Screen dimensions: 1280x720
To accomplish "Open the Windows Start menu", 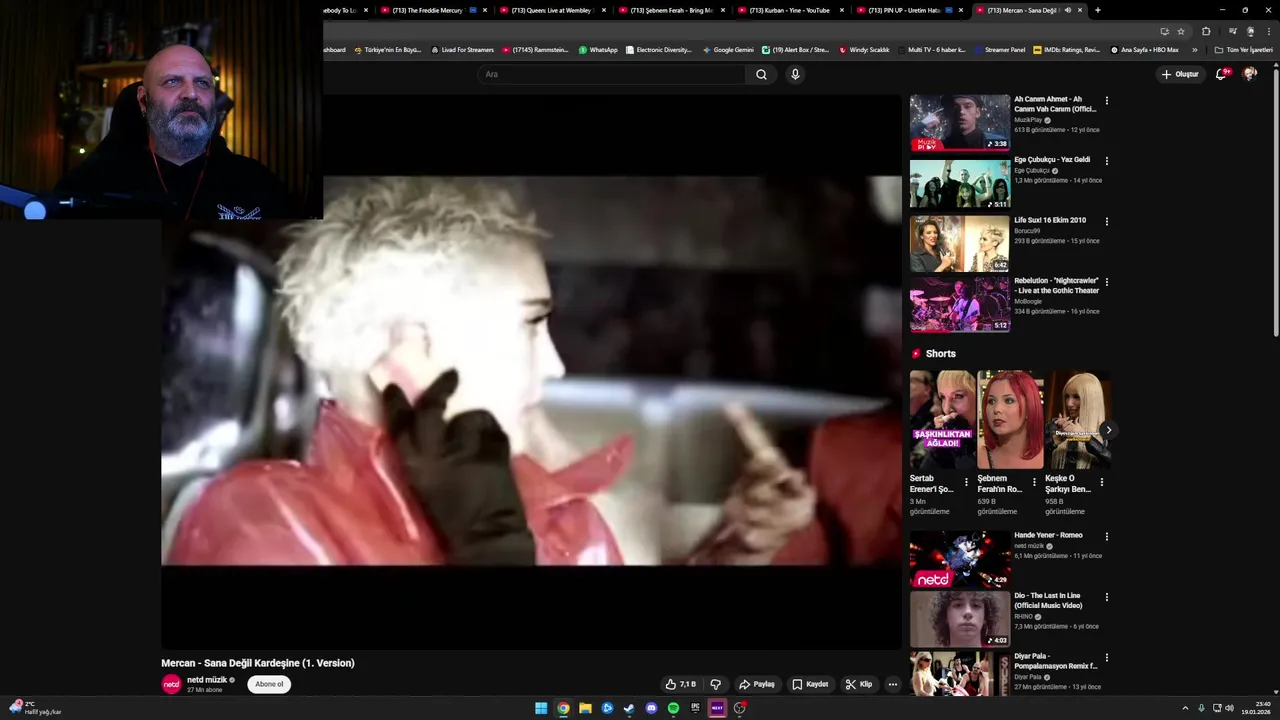I will tap(541, 708).
